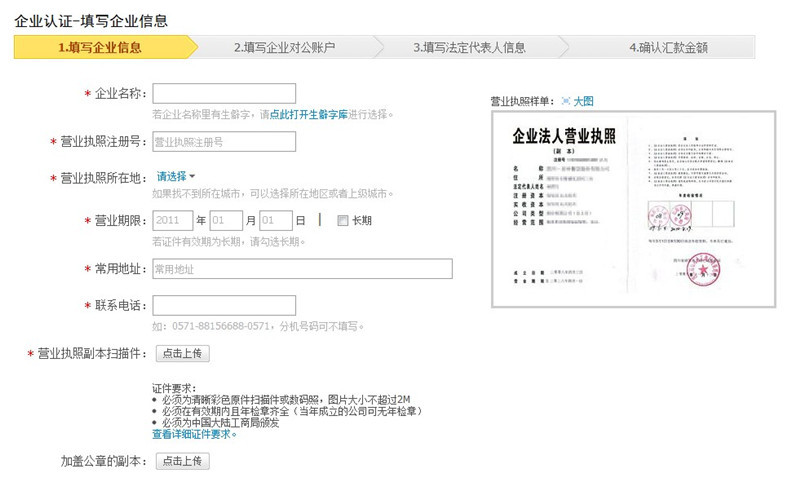Click 点击上传 for 营业执照副本扫描件
The image size is (800, 477).
coord(182,354)
